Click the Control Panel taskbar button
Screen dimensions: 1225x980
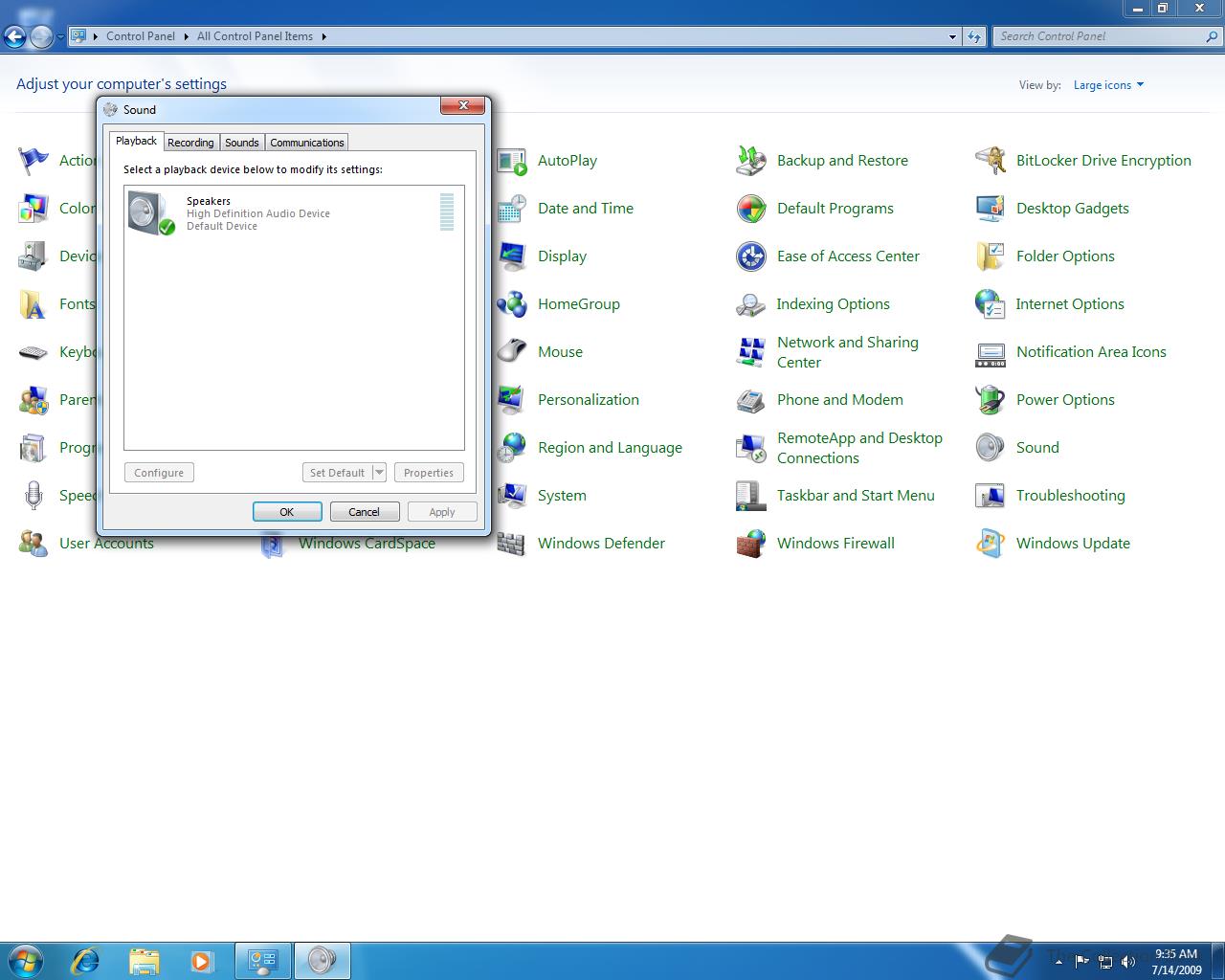click(x=263, y=961)
